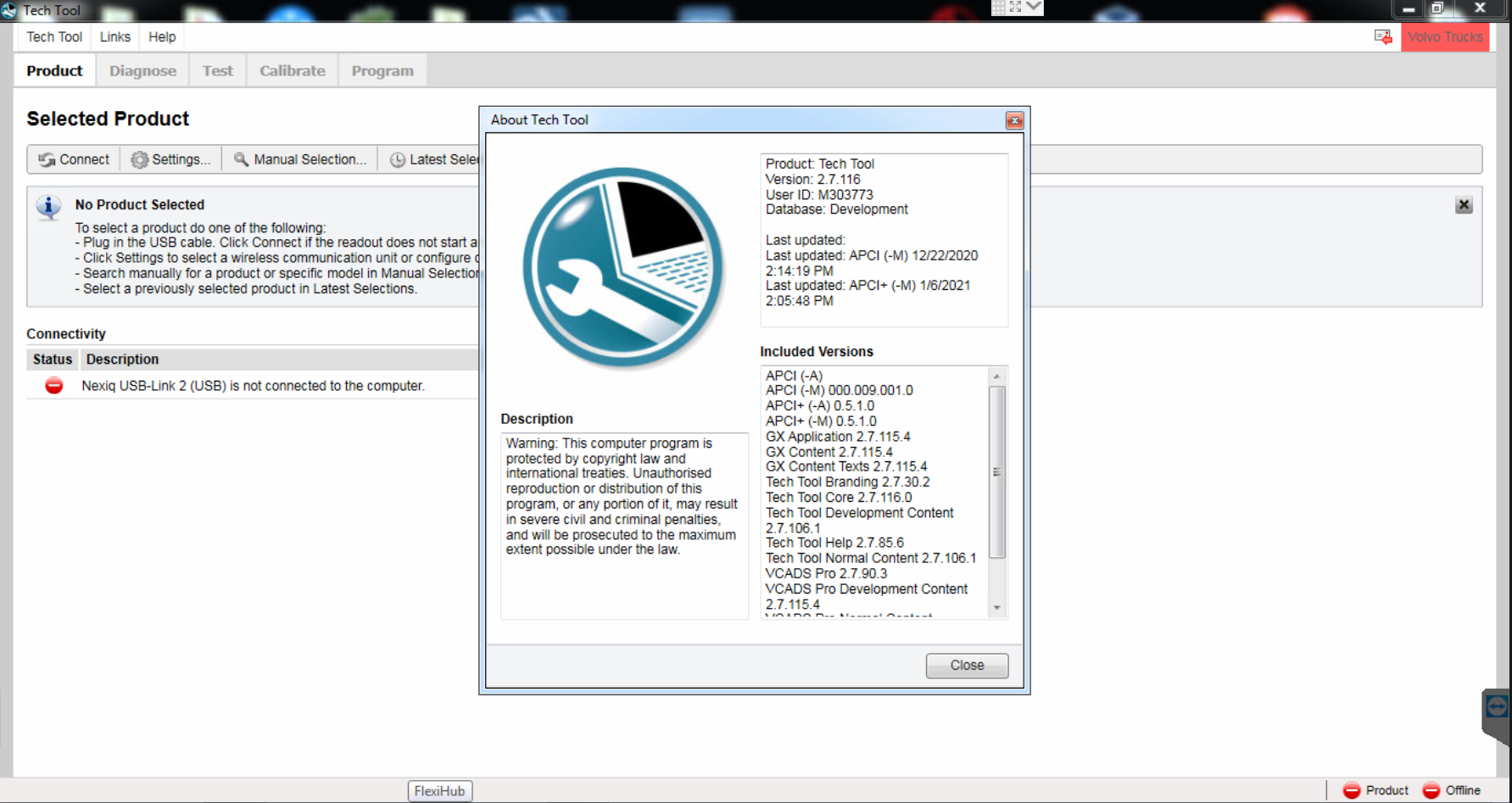The height and width of the screenshot is (803, 1512).
Task: Open the Links menu
Action: (x=115, y=37)
